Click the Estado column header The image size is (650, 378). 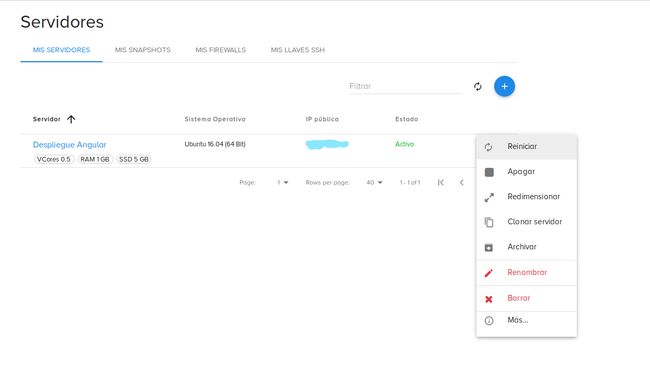click(x=406, y=119)
